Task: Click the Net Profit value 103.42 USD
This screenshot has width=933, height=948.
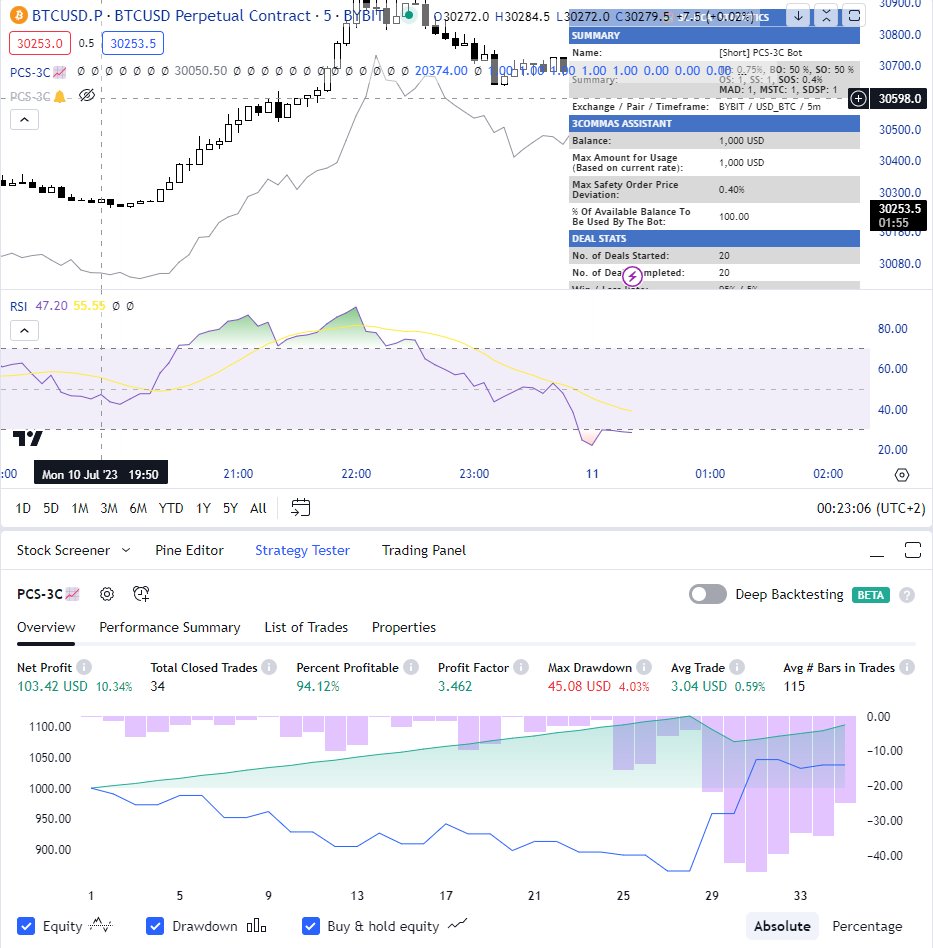Action: coord(52,686)
